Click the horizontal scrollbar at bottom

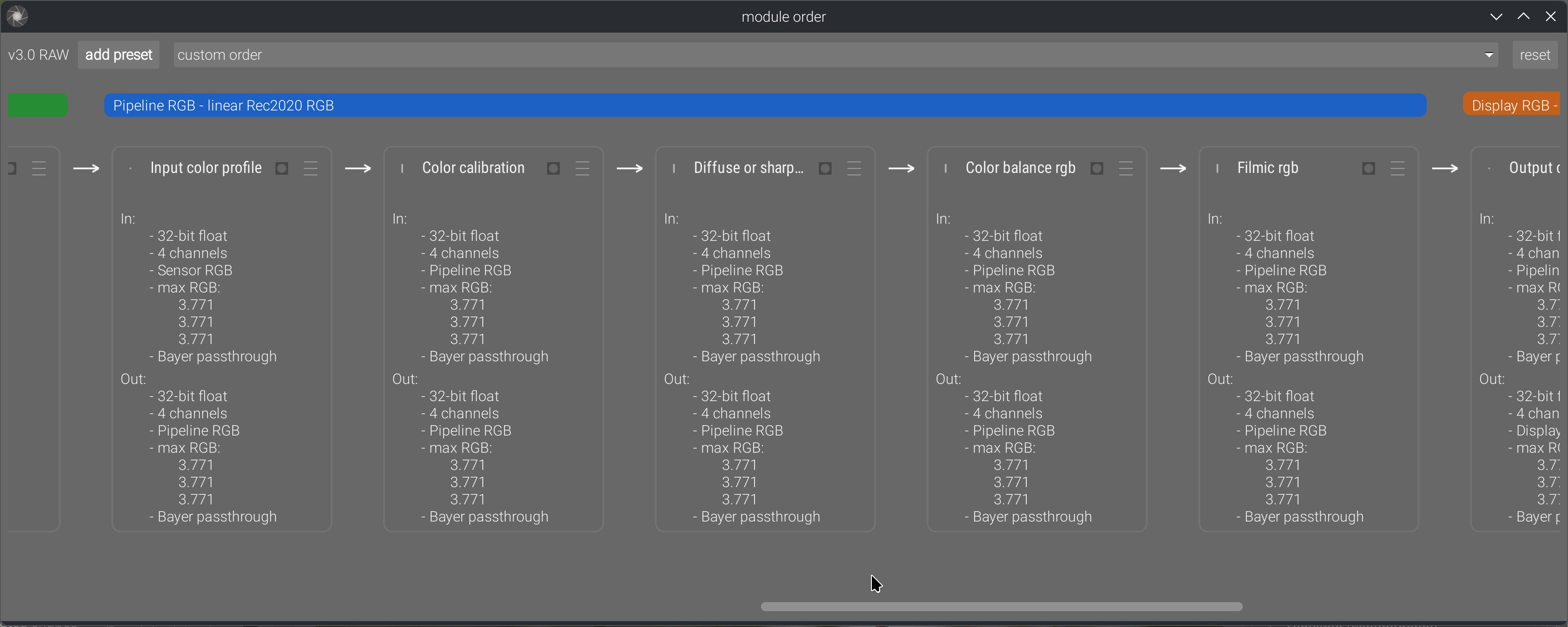click(1001, 606)
